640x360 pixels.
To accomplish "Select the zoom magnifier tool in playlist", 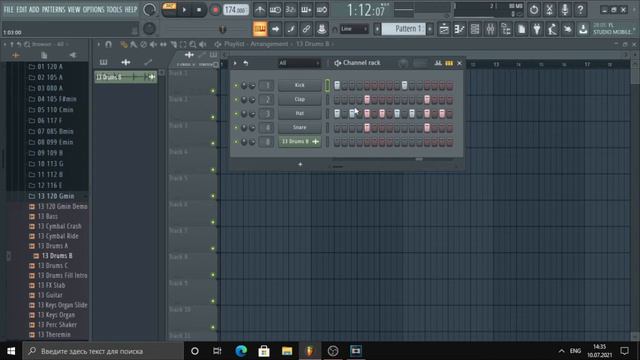I will 193,44.
